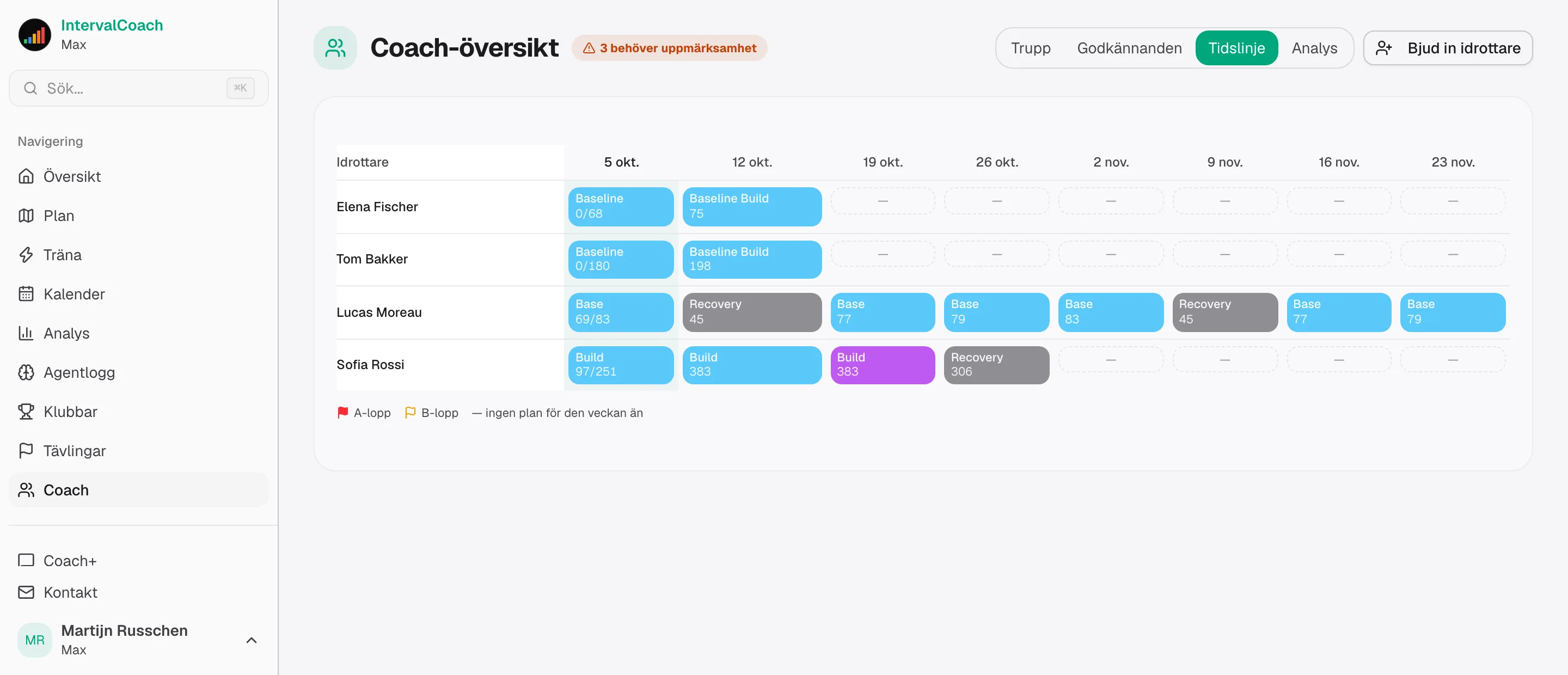The height and width of the screenshot is (675, 1568).
Task: Select Sofia Rossi in the athlete list
Action: point(370,365)
